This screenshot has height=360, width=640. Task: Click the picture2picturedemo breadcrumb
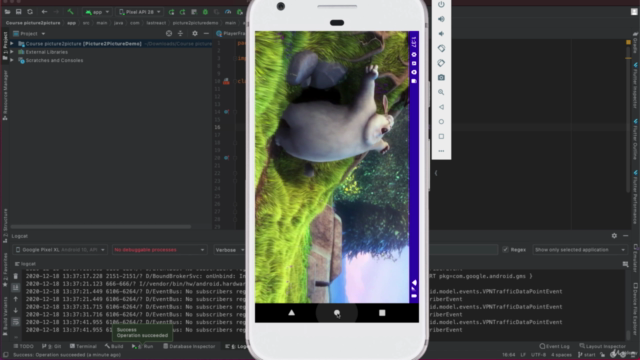point(195,23)
